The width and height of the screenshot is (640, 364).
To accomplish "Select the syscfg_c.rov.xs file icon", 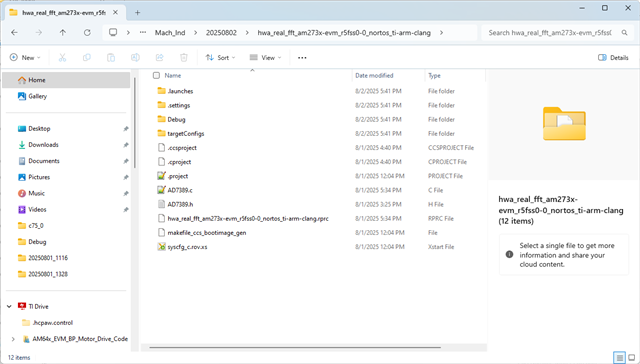I will (x=161, y=247).
